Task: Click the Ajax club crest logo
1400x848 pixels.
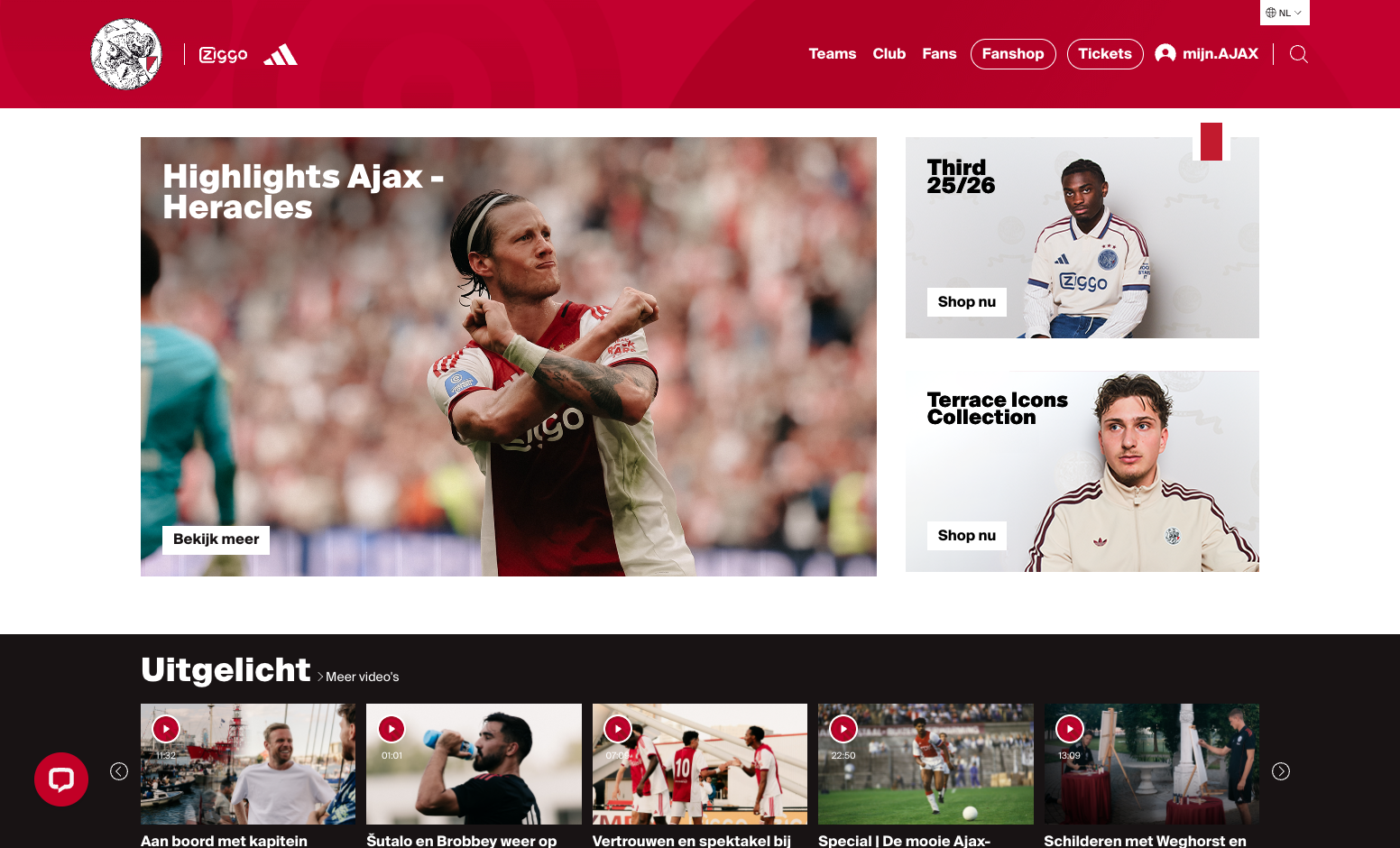Action: [126, 54]
